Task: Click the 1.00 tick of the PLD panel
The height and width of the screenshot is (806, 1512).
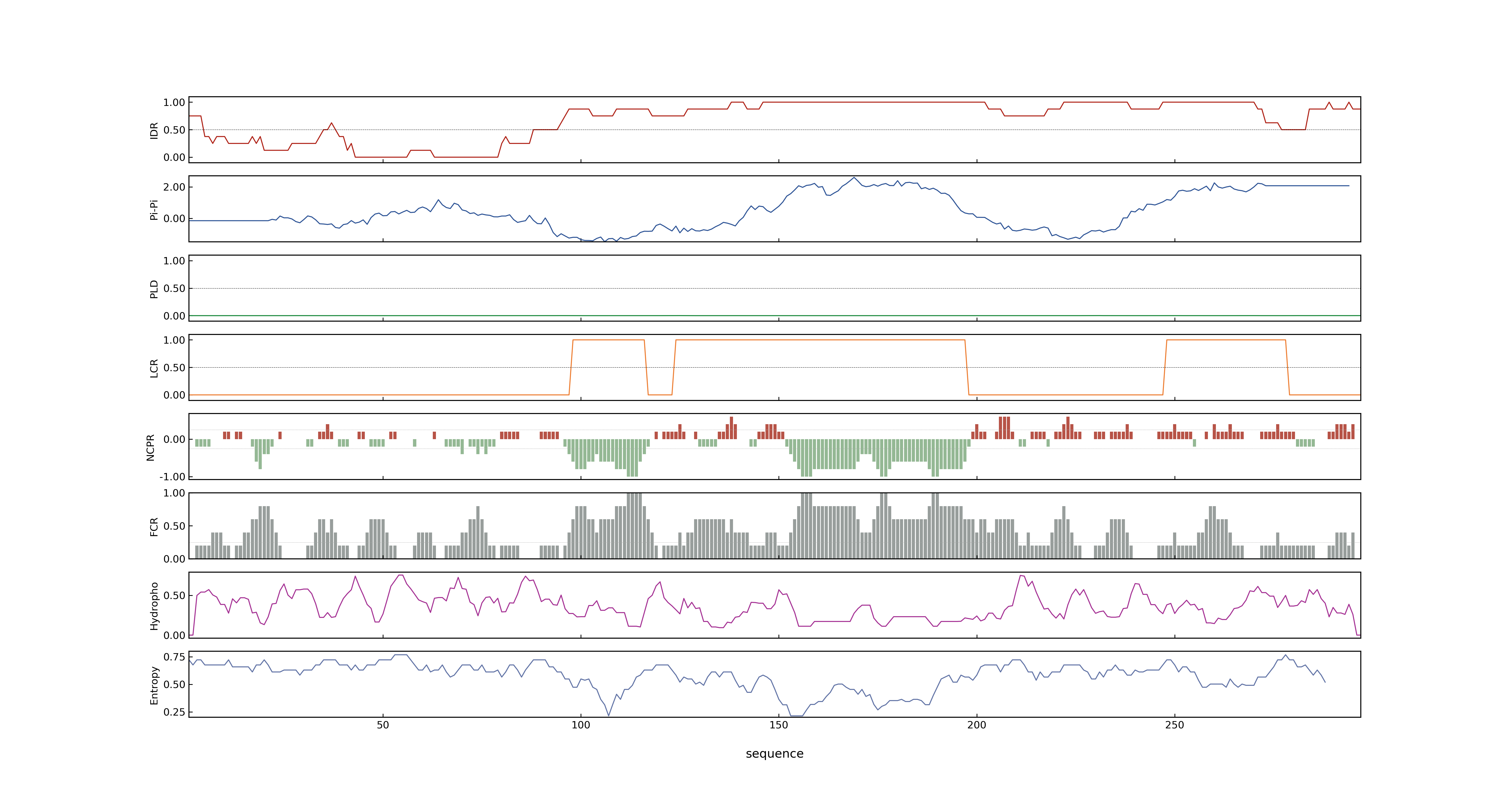Action: 174,261
